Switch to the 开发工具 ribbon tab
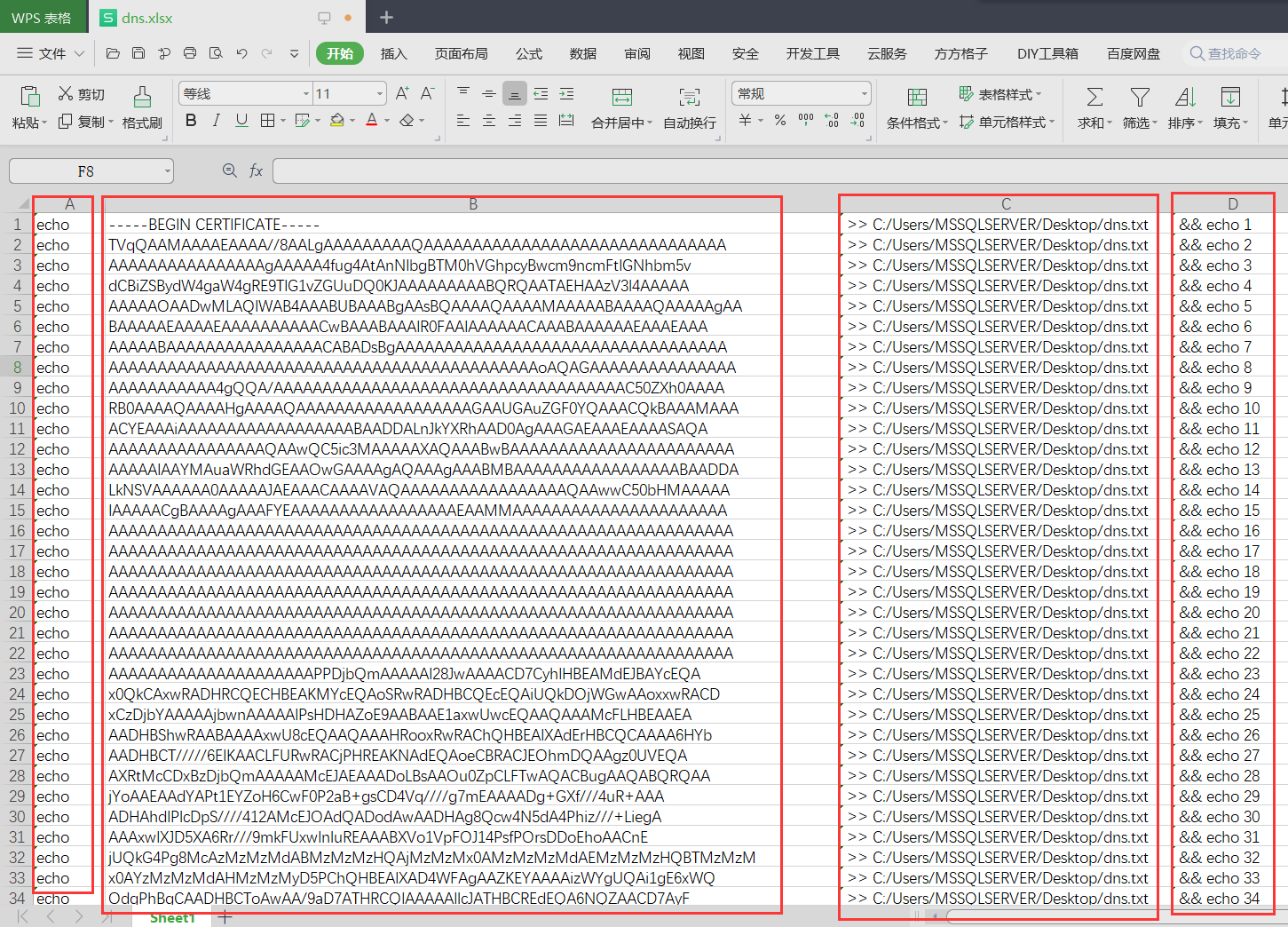This screenshot has width=1288, height=927. (x=813, y=53)
